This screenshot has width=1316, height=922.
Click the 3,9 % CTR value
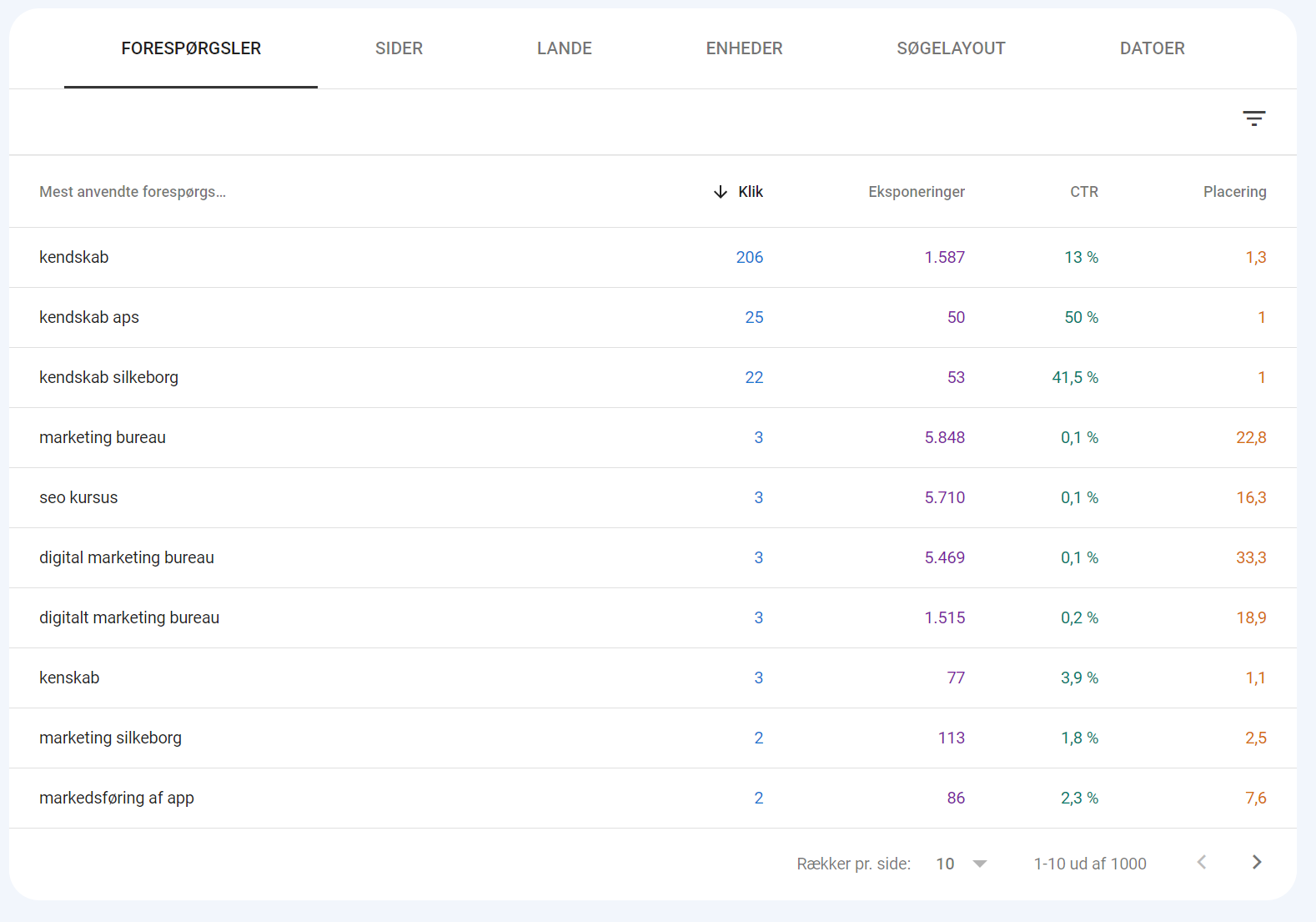pos(1079,678)
